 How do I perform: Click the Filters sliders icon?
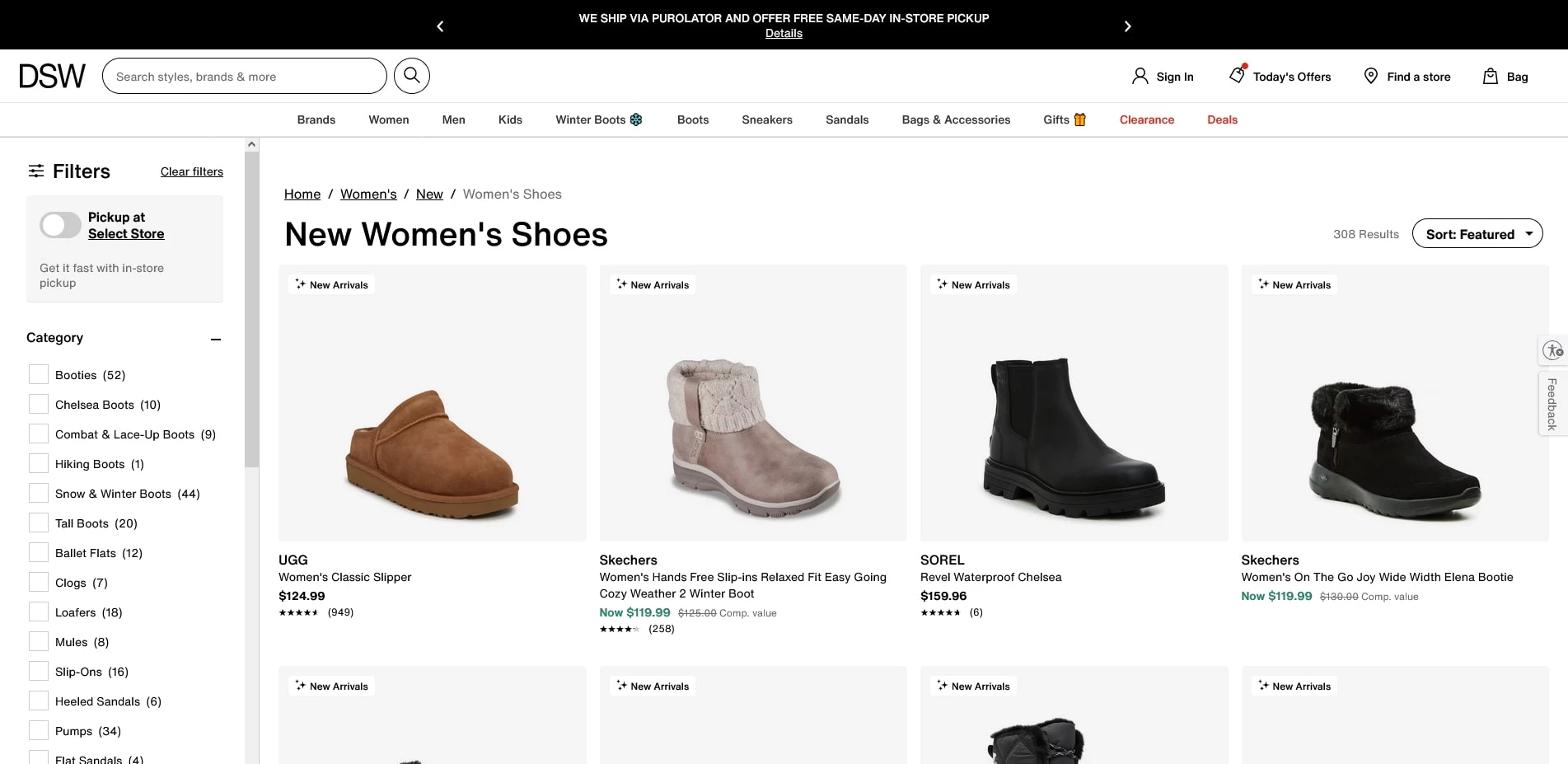click(36, 171)
